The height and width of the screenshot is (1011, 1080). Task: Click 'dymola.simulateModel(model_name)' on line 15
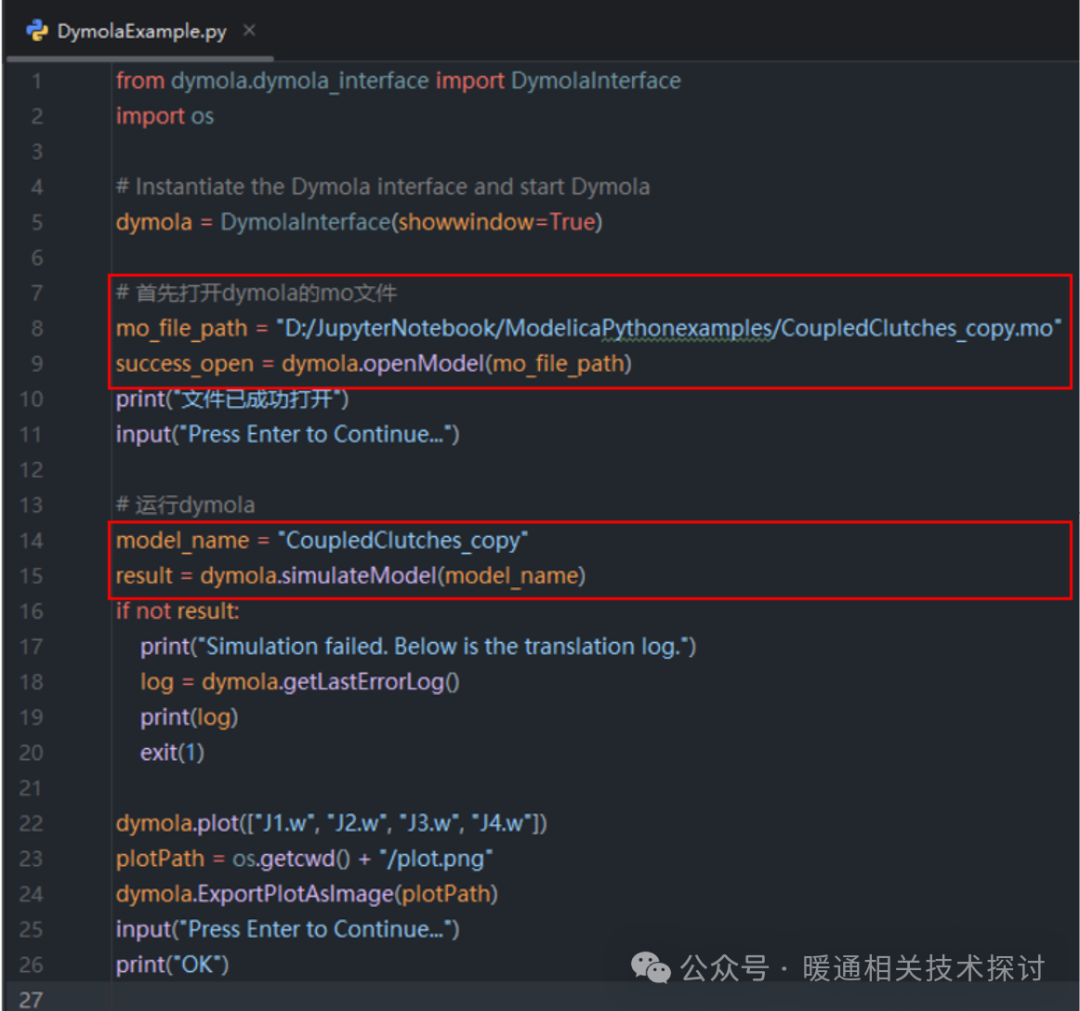click(x=393, y=576)
